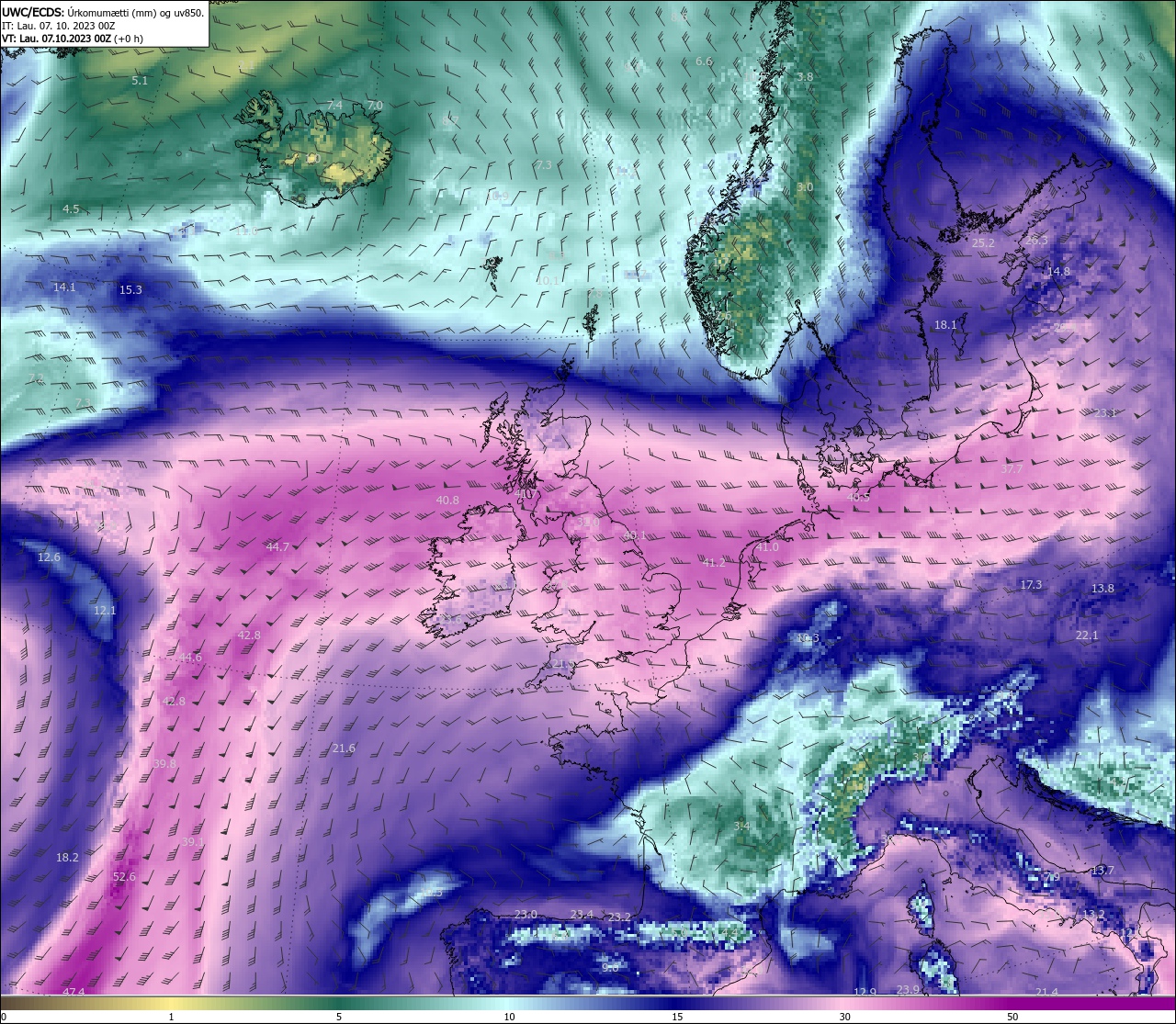Click the 12.1 value in the dry slot
Screen dimensions: 1176x1024
105,611
